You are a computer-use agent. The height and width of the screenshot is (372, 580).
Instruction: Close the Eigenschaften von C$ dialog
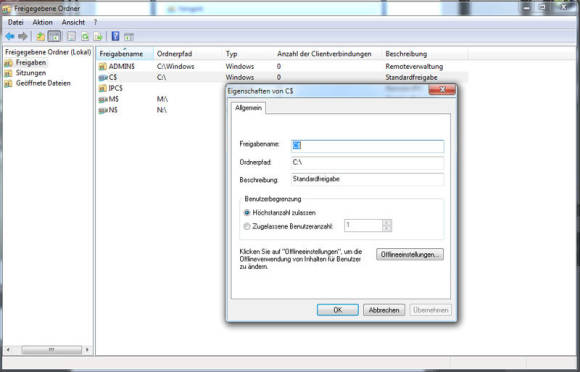click(x=442, y=90)
